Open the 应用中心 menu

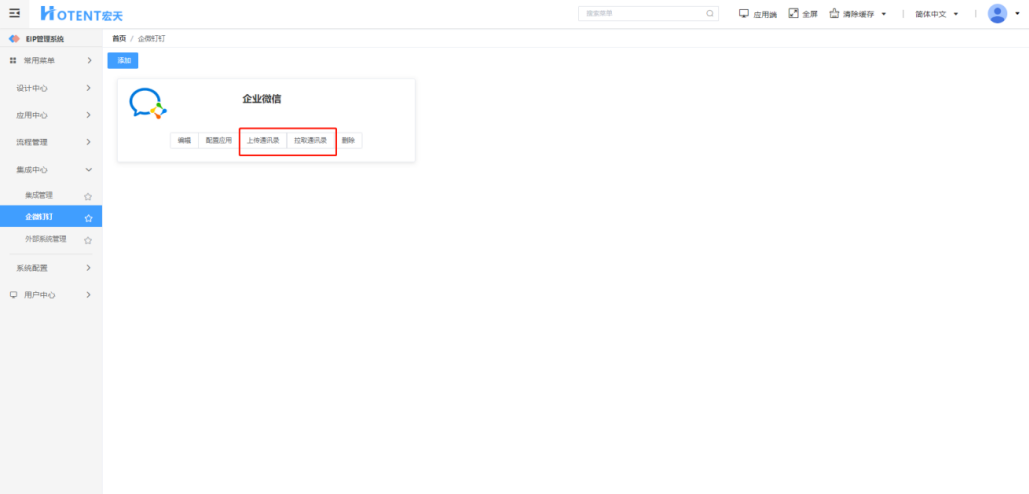[51, 115]
